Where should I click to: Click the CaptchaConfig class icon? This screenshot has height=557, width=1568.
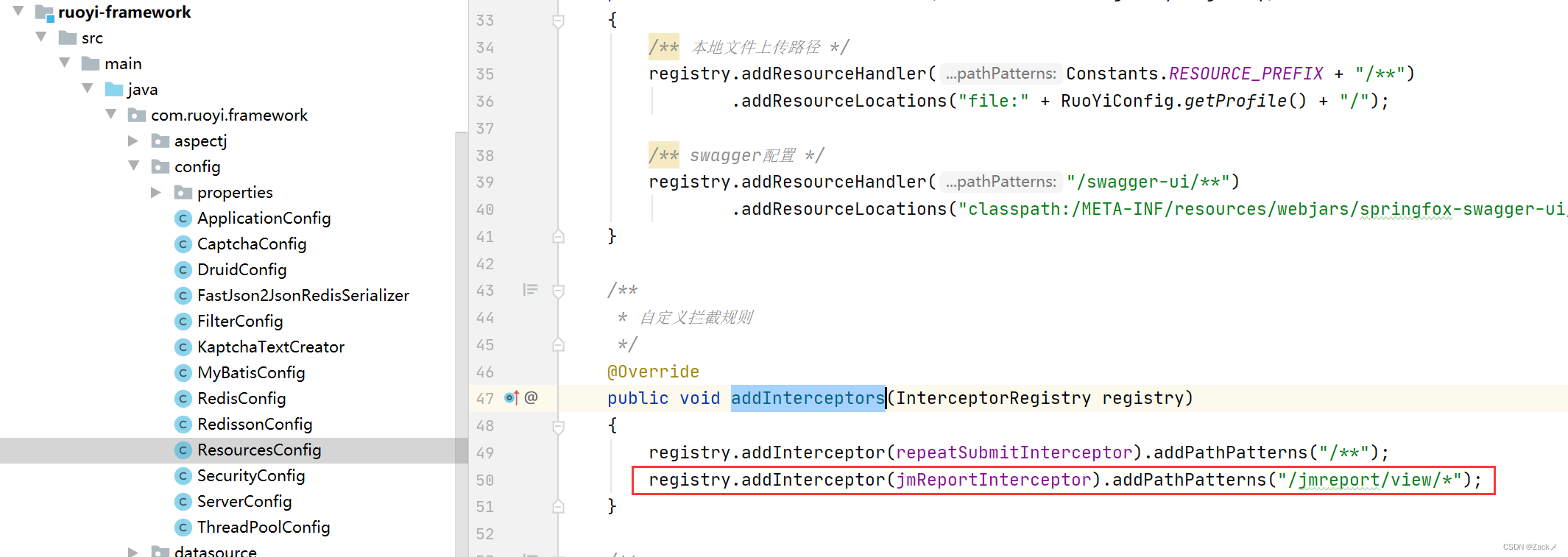(x=183, y=244)
